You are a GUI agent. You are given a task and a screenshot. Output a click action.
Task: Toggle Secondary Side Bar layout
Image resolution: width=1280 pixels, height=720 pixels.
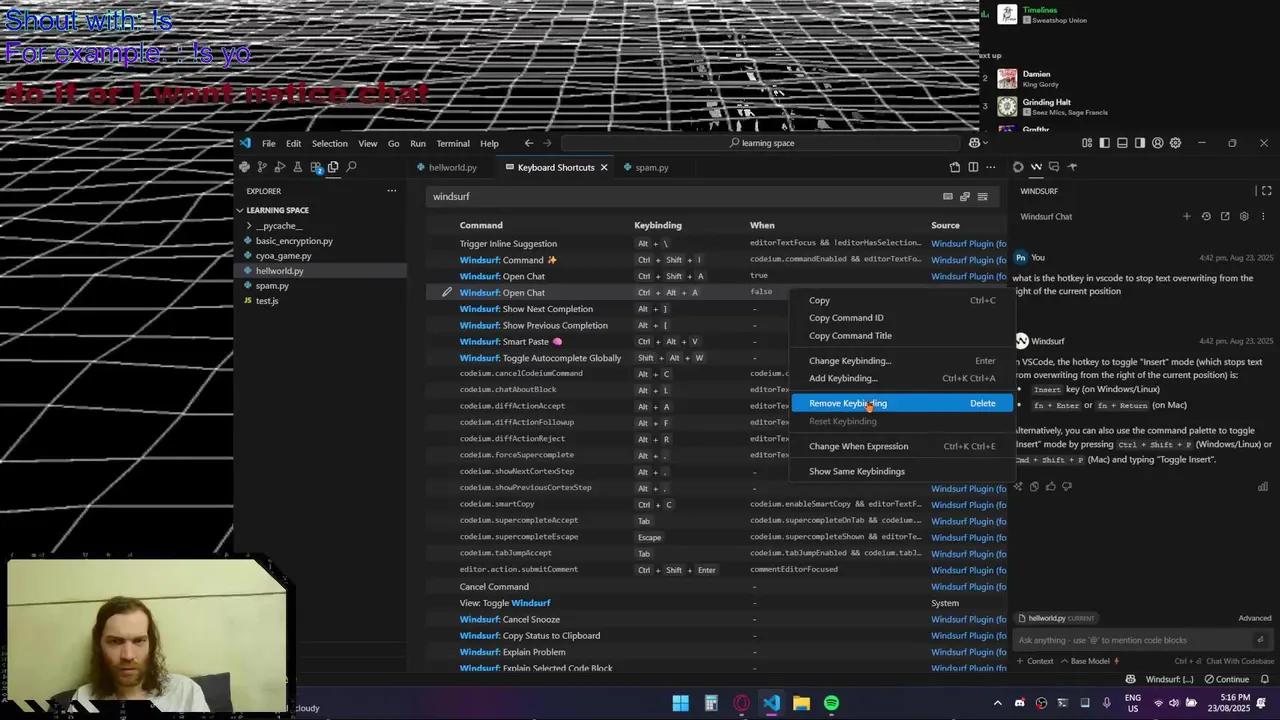coord(1140,143)
